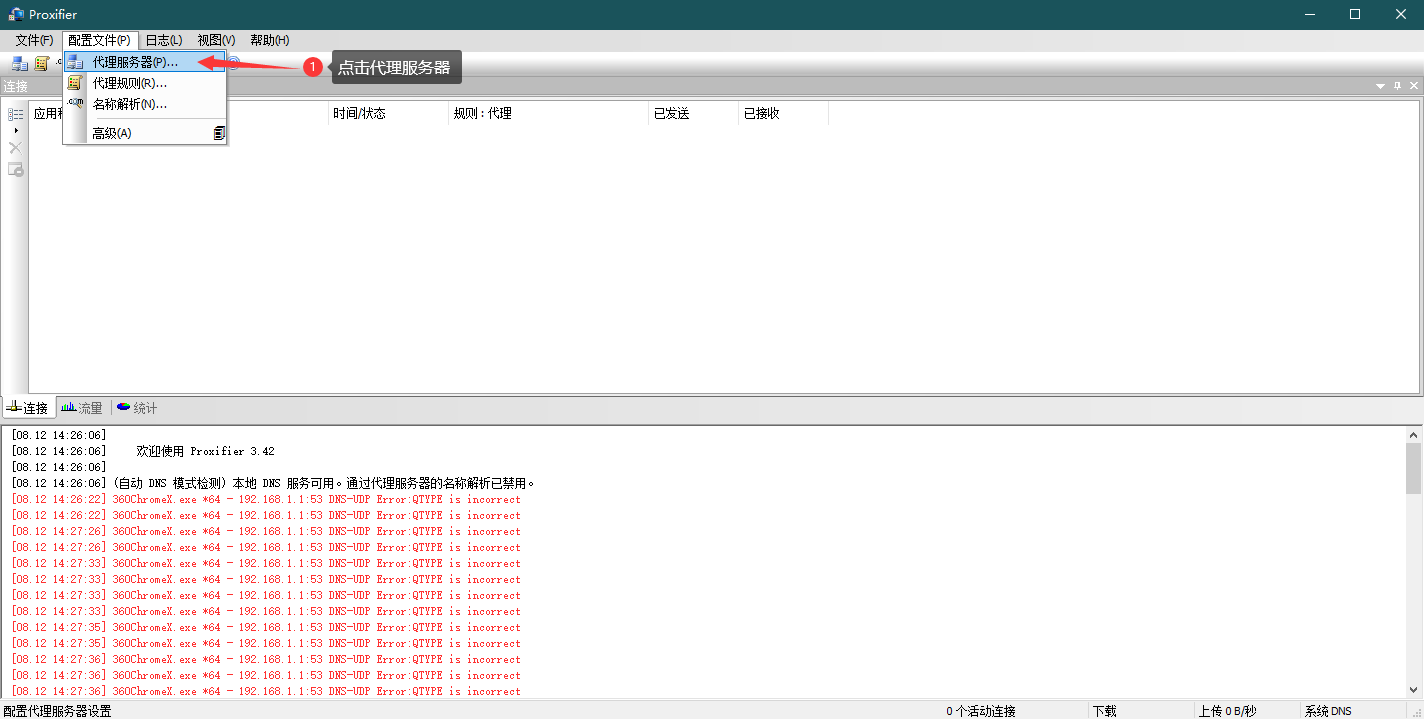Image resolution: width=1424 pixels, height=719 pixels.
Task: Switch to the 流量 tab
Action: point(82,408)
